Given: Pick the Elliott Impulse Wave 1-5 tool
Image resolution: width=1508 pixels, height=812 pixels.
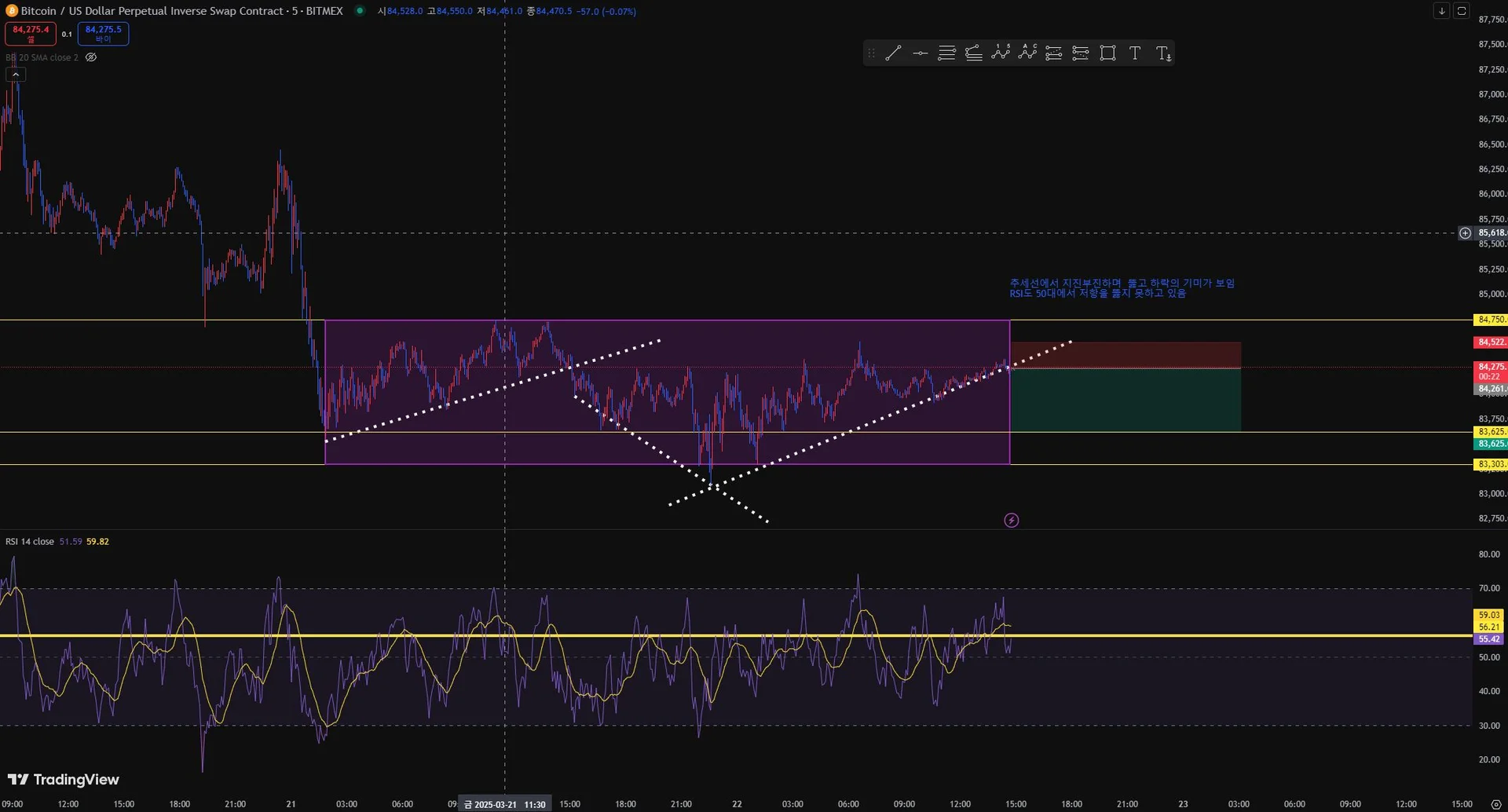Looking at the screenshot, I should coord(1001,53).
